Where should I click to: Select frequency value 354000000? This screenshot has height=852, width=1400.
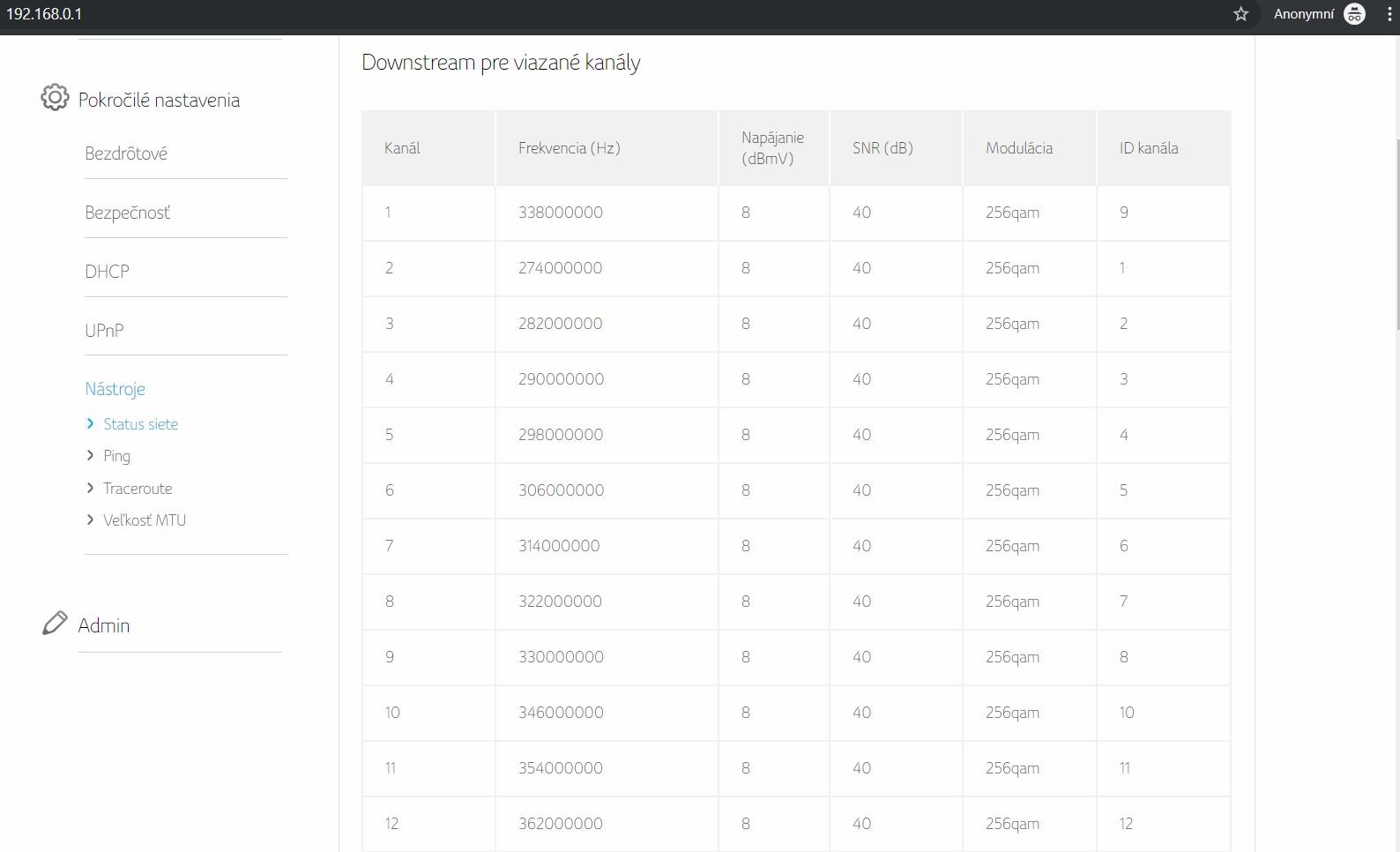click(561, 768)
